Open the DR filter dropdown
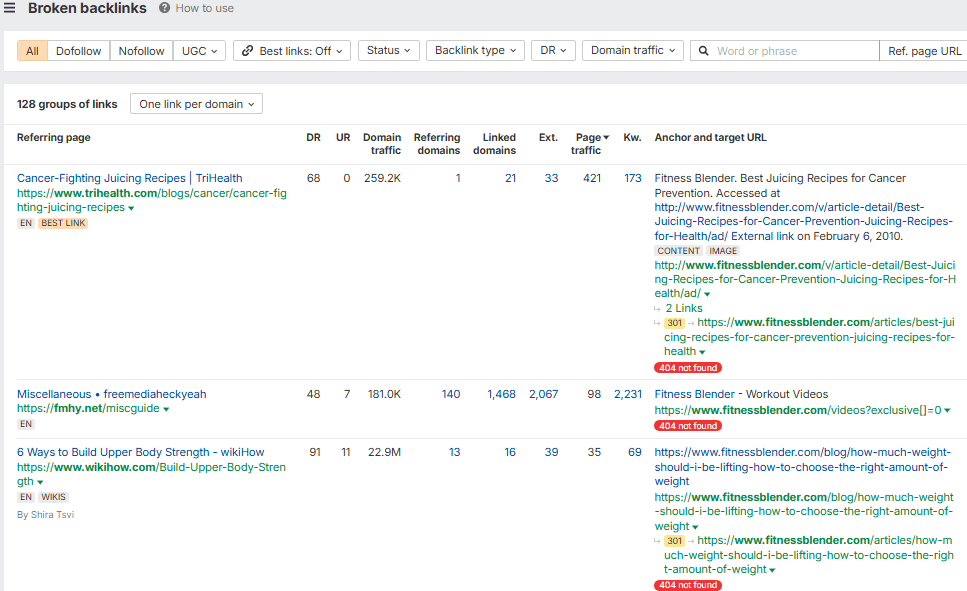Screen dimensions: 967x591 (x=553, y=51)
